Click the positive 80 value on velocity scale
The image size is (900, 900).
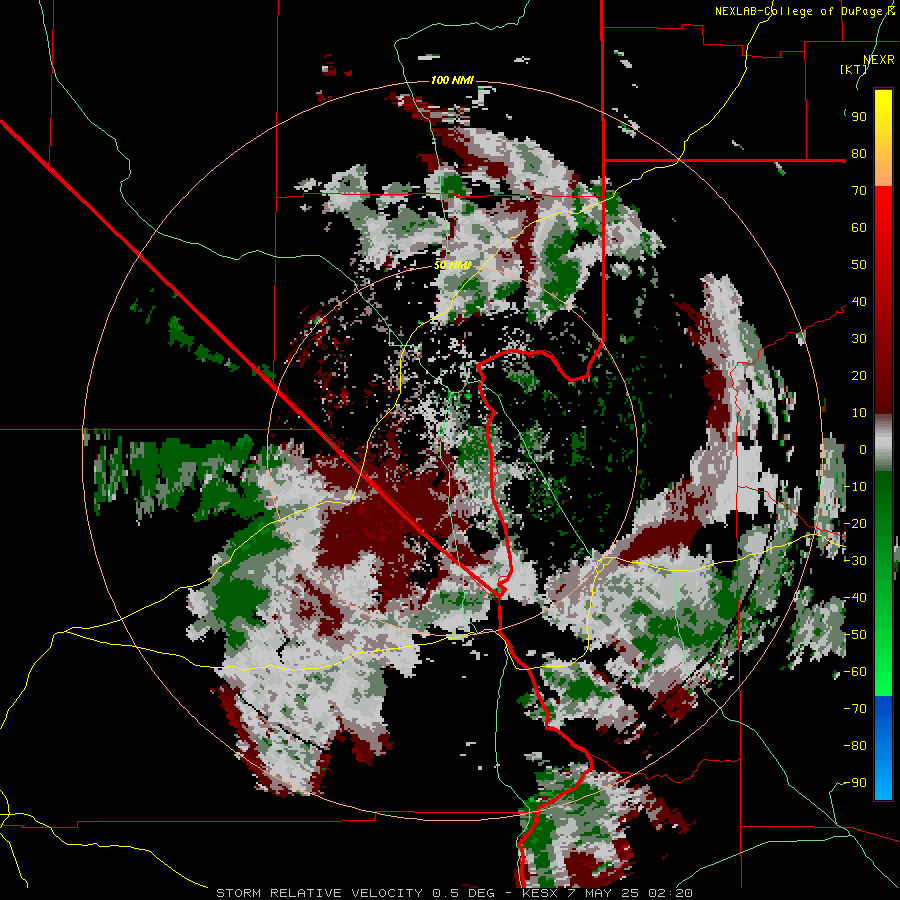859,154
